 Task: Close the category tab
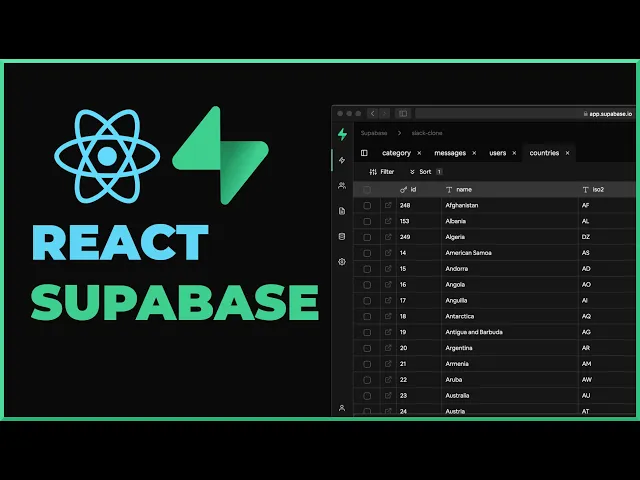(419, 153)
